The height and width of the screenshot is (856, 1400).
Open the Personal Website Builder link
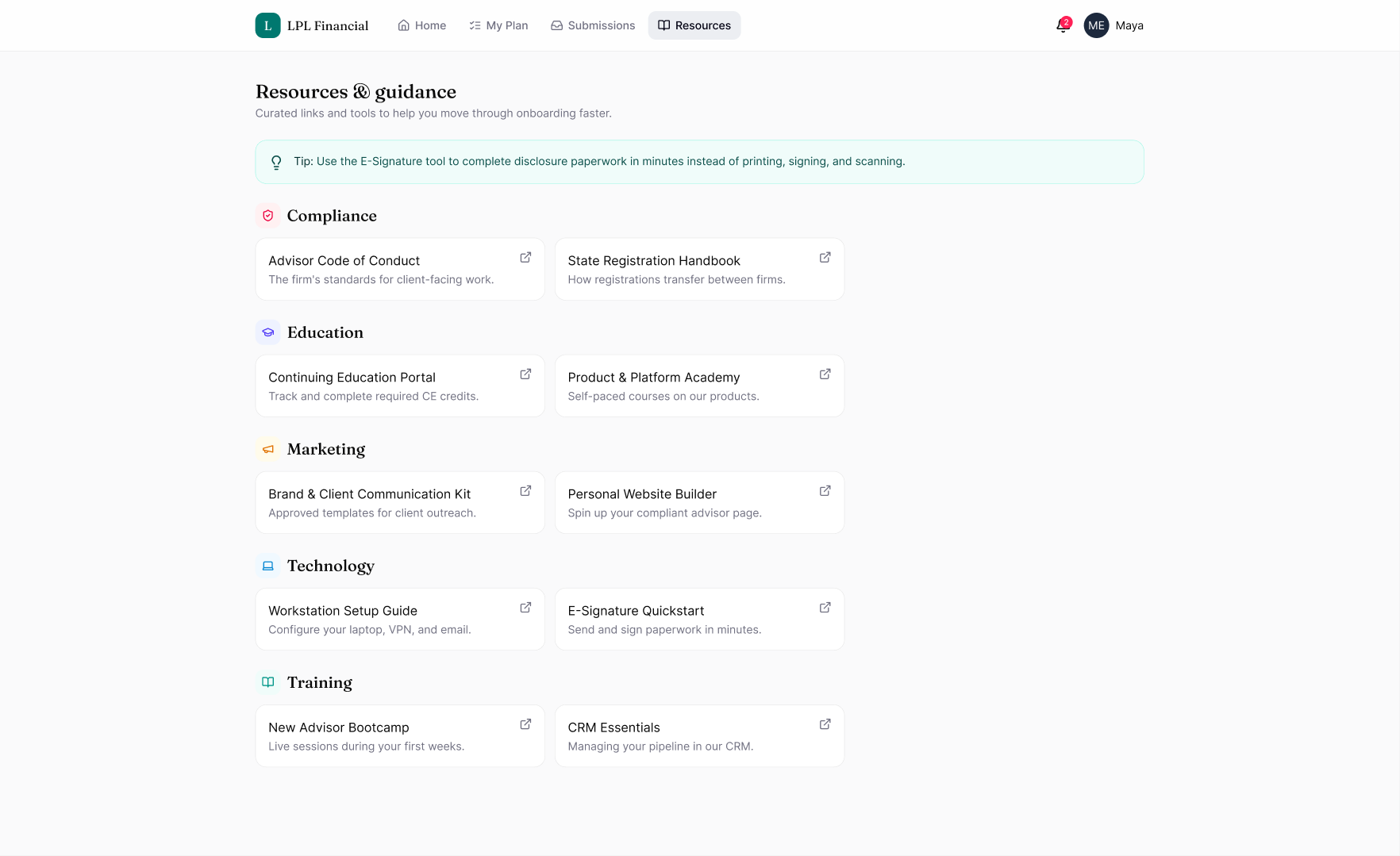pos(699,502)
